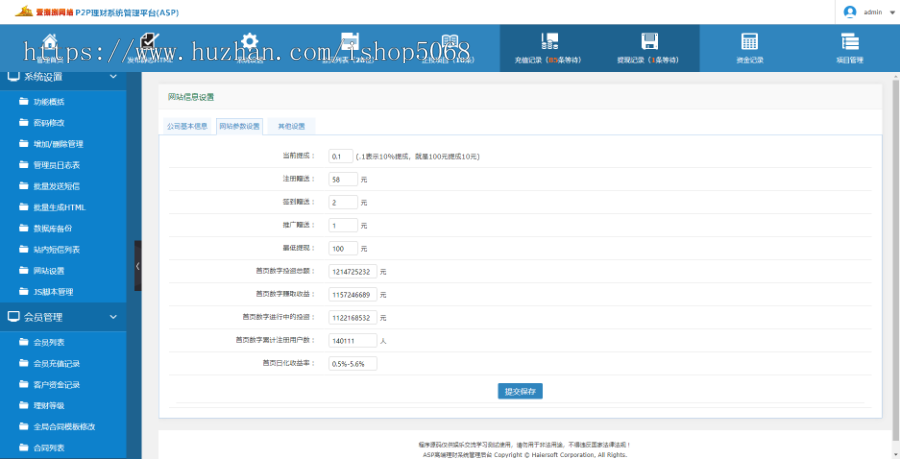Open the admin account dropdown arrow

(889, 12)
